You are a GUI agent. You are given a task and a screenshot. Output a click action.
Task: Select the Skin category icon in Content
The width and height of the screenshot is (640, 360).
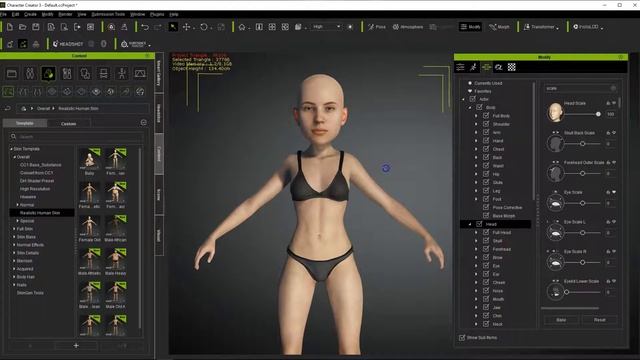pos(48,73)
